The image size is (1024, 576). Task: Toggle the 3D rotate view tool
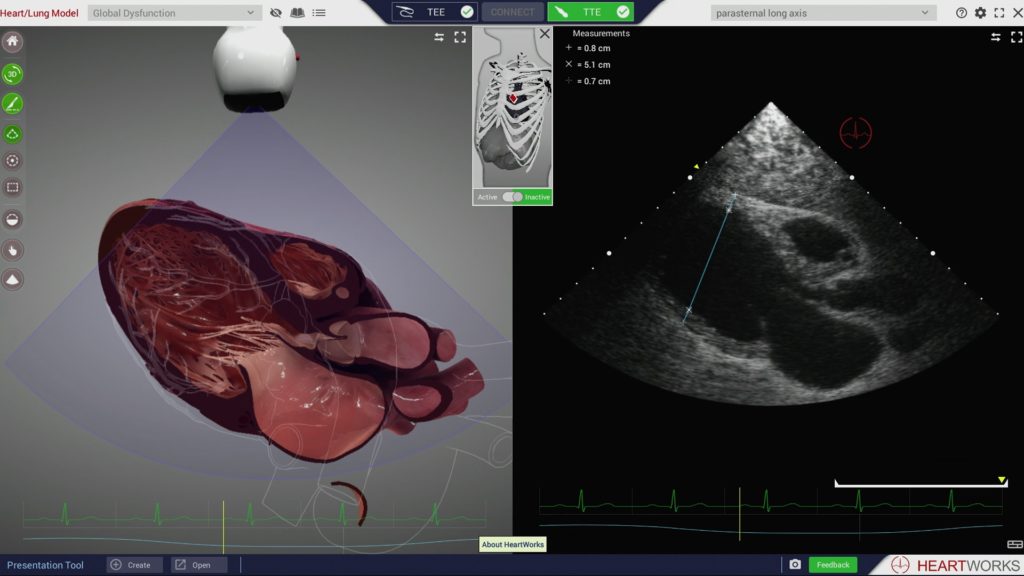click(x=13, y=74)
